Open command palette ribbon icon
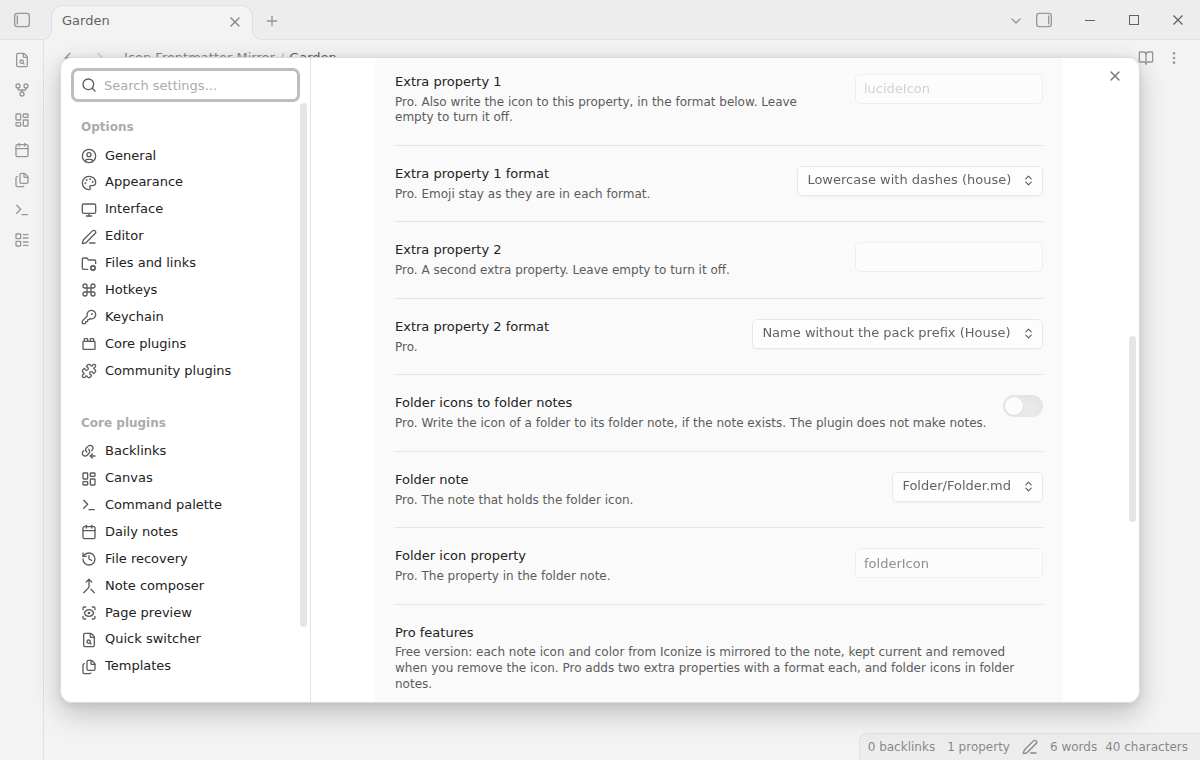 tap(22, 210)
